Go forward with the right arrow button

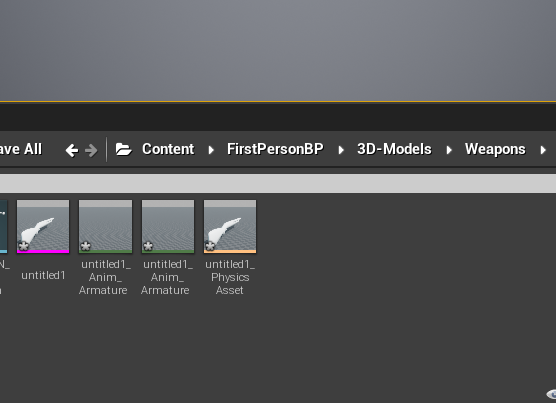pos(91,150)
